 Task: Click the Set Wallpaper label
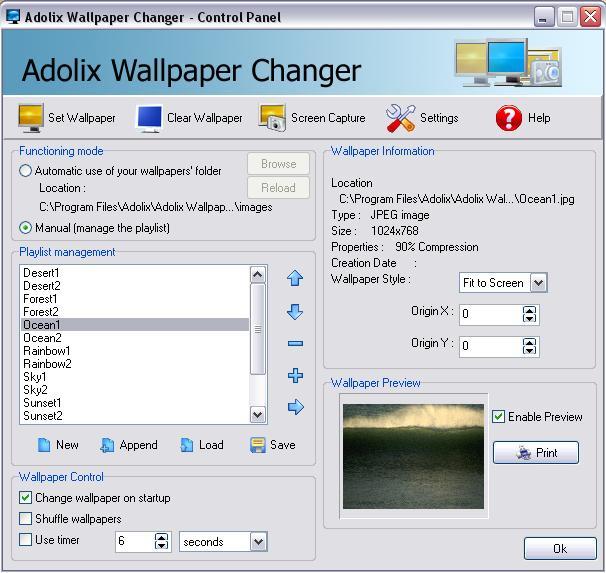pos(82,118)
